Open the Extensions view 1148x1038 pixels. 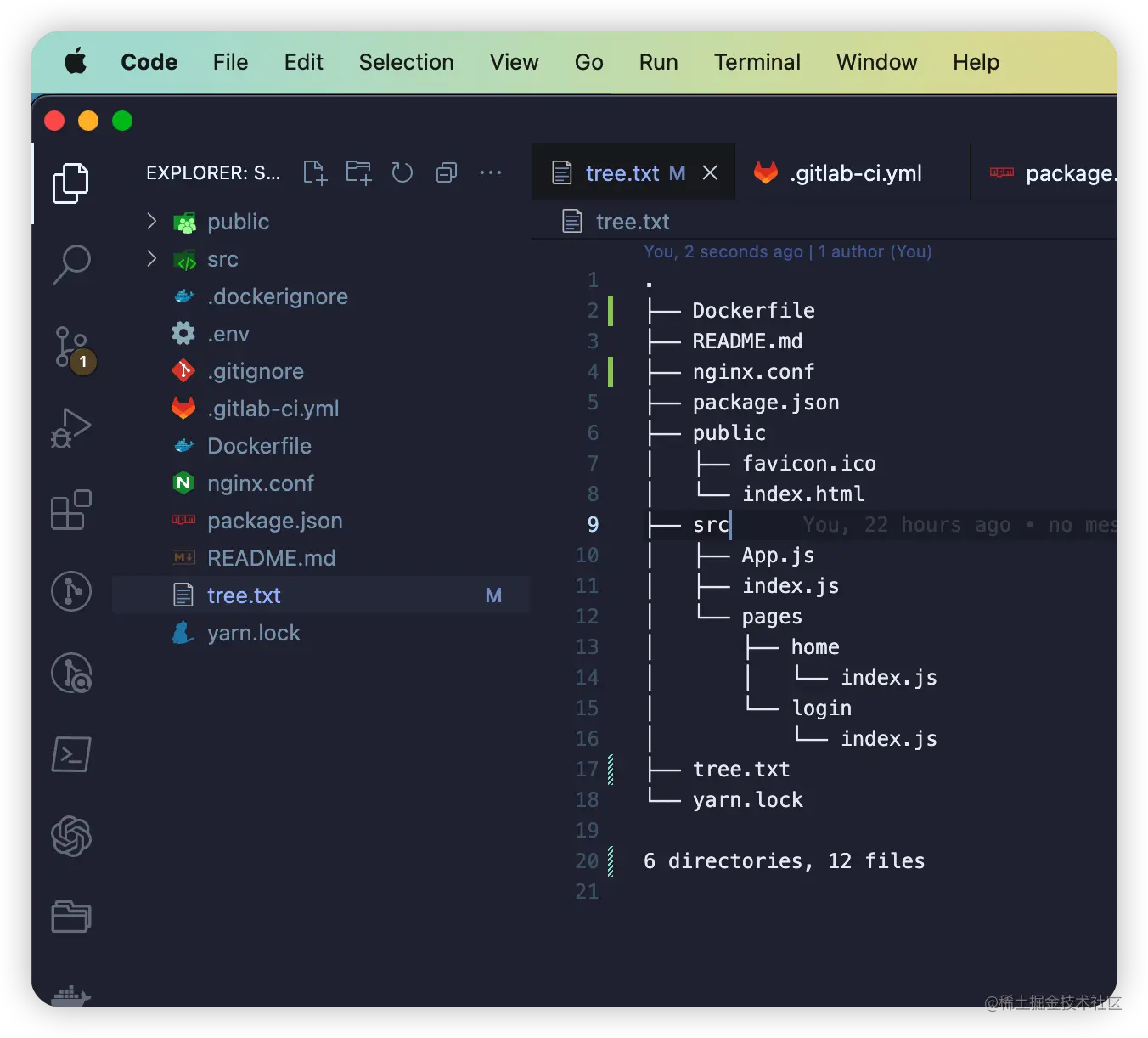click(x=70, y=510)
